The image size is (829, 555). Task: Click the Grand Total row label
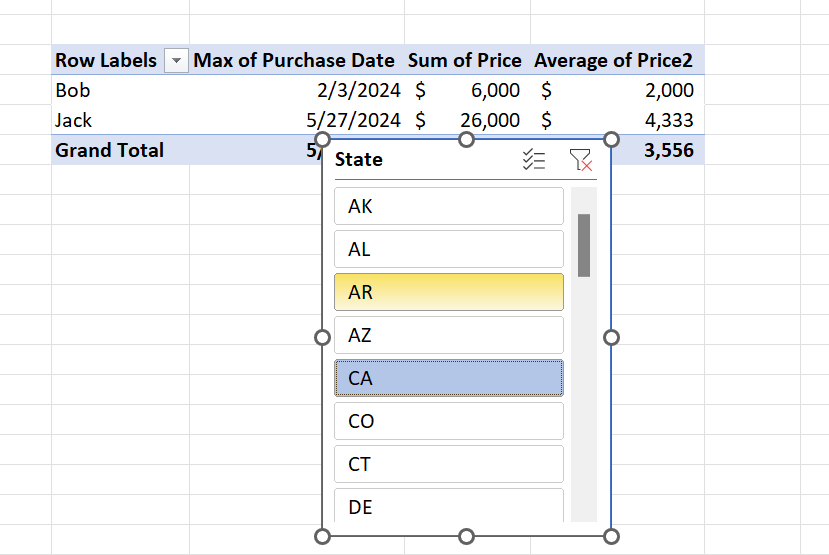pos(110,150)
